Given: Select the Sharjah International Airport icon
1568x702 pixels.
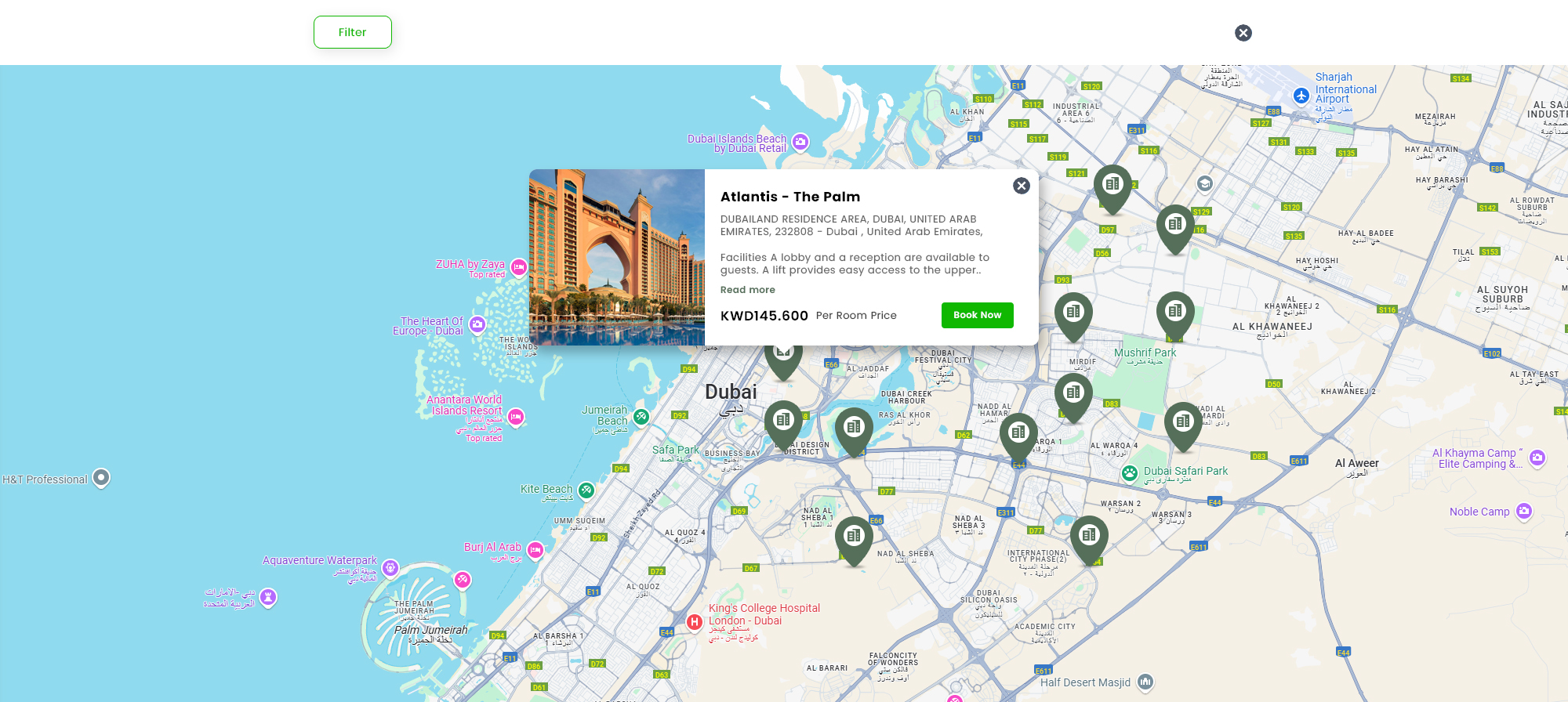Looking at the screenshot, I should pyautogui.click(x=1301, y=96).
